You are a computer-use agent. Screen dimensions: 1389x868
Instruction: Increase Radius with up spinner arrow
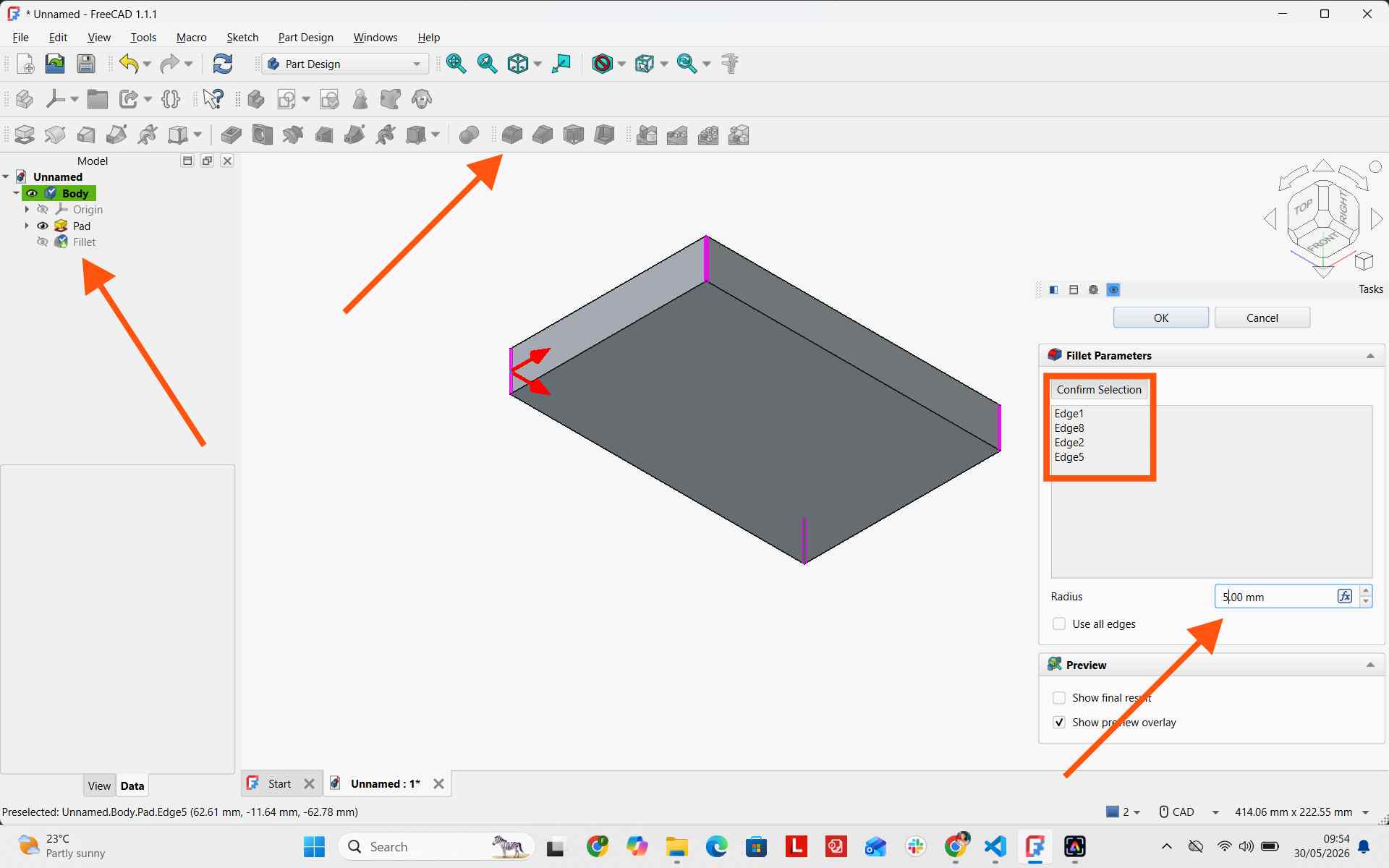point(1366,591)
